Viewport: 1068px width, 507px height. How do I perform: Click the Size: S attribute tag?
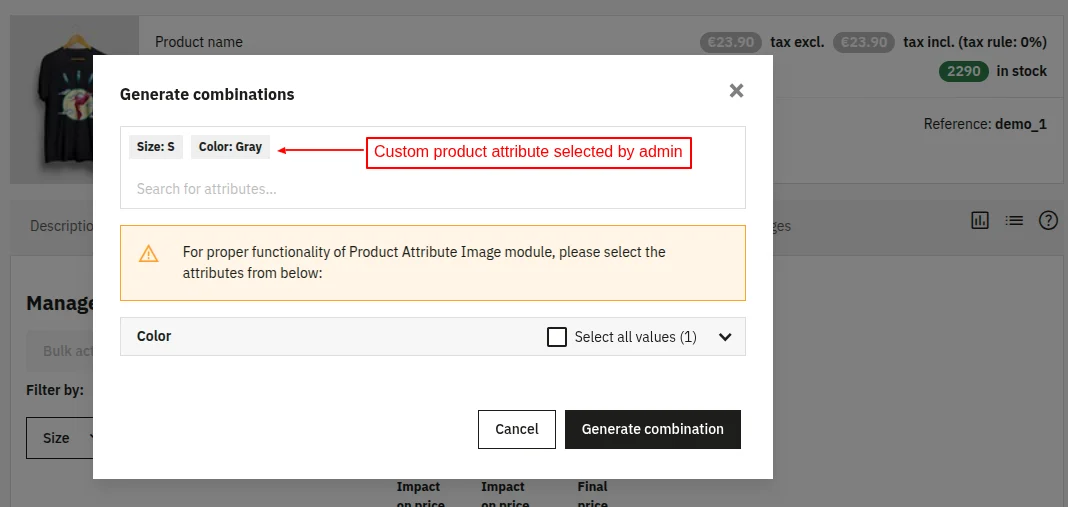coord(155,147)
